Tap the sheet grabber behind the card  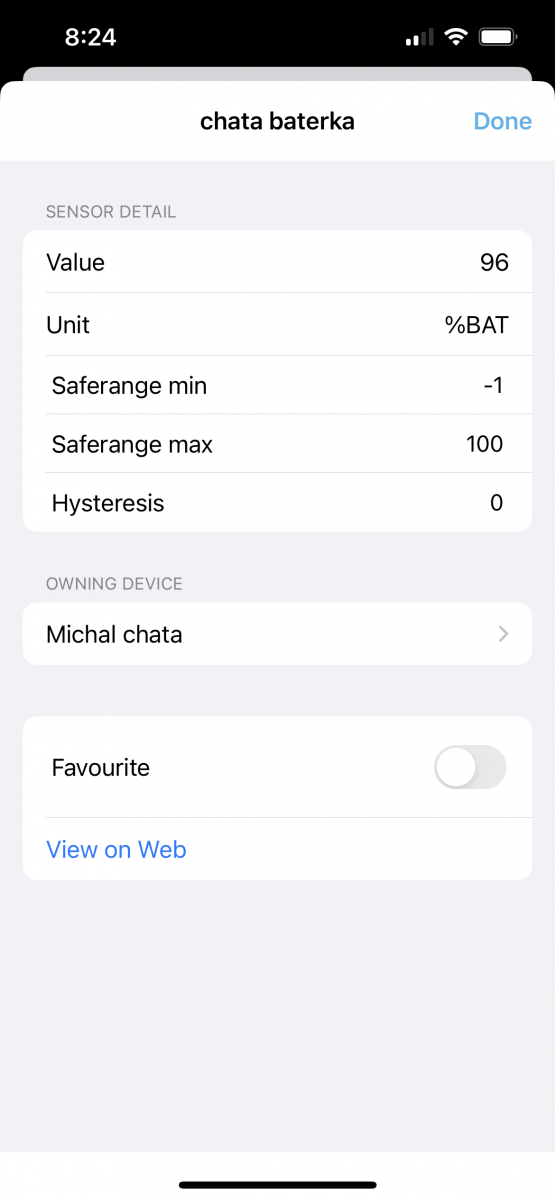tap(277, 74)
